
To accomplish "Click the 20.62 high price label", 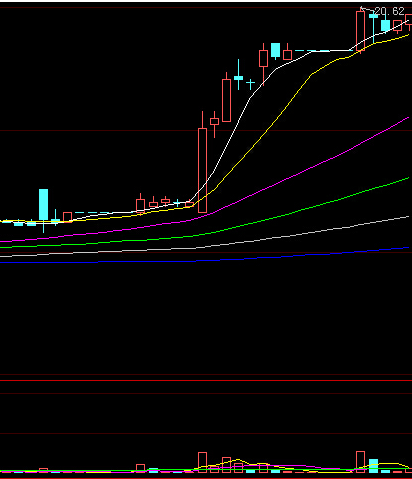I will (x=389, y=12).
